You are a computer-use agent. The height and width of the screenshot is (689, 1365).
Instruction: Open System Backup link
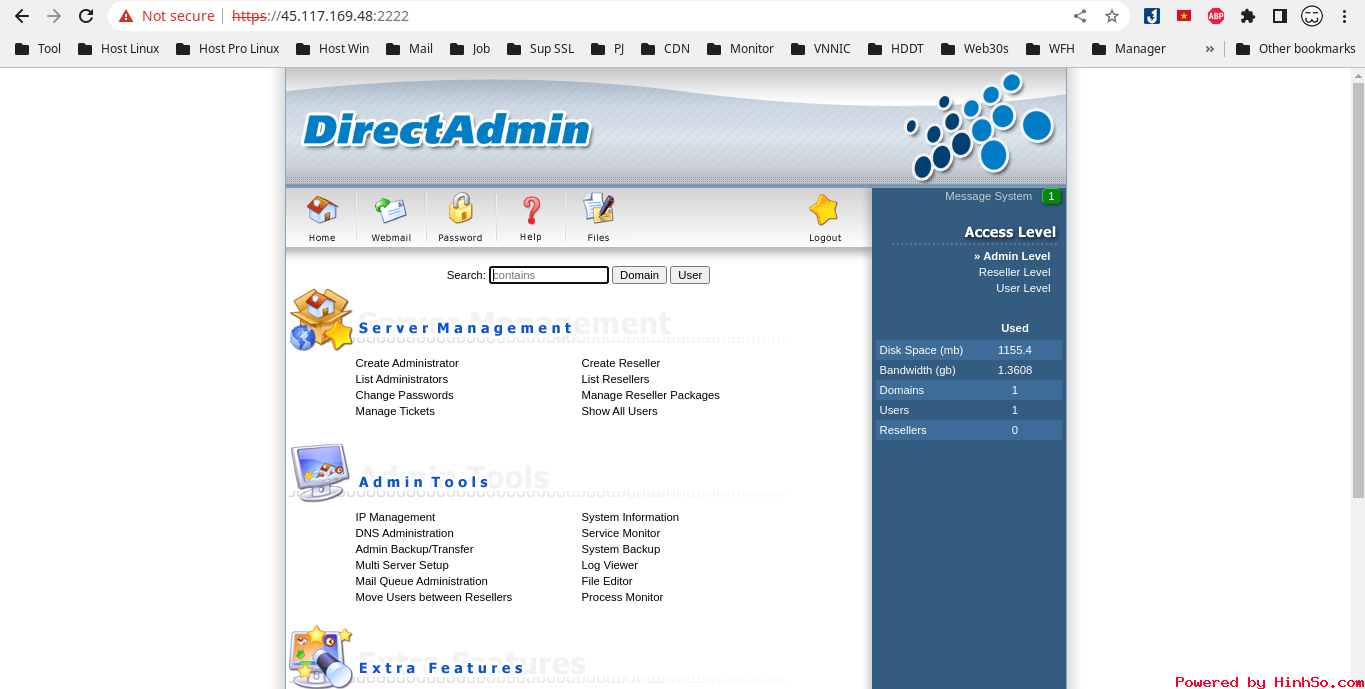click(620, 549)
